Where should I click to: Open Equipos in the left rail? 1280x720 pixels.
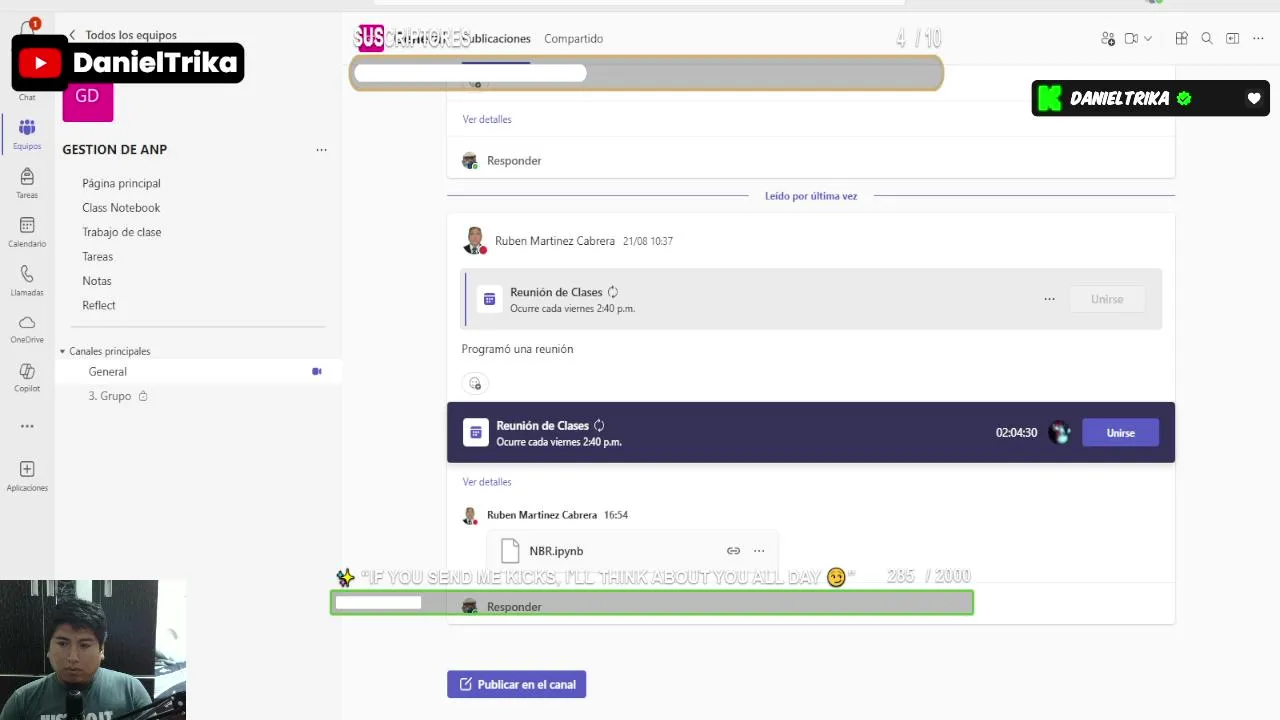tap(27, 133)
